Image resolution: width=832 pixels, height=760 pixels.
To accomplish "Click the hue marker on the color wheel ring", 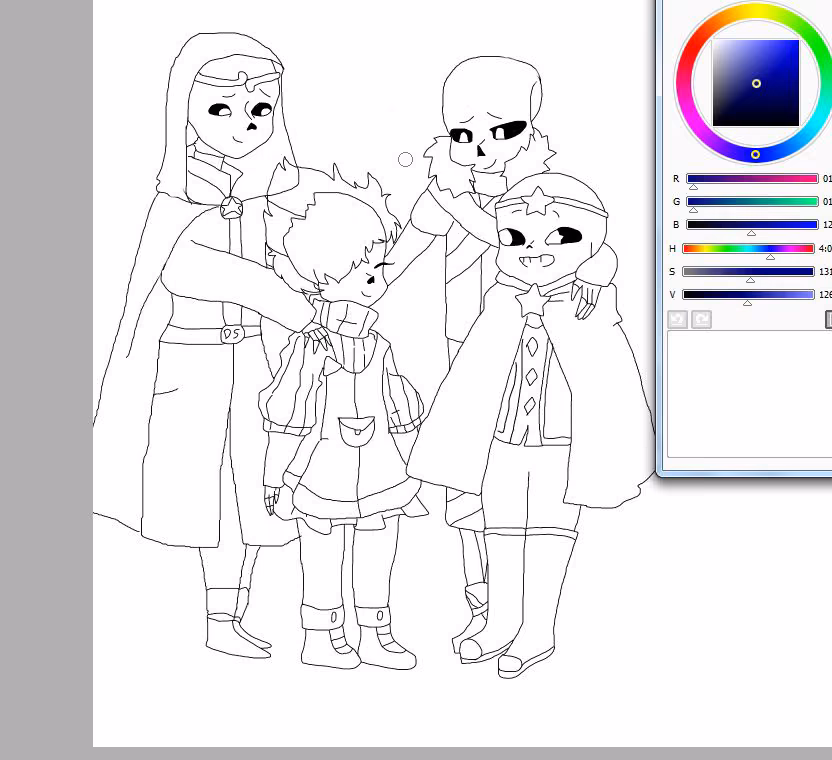I will point(756,154).
